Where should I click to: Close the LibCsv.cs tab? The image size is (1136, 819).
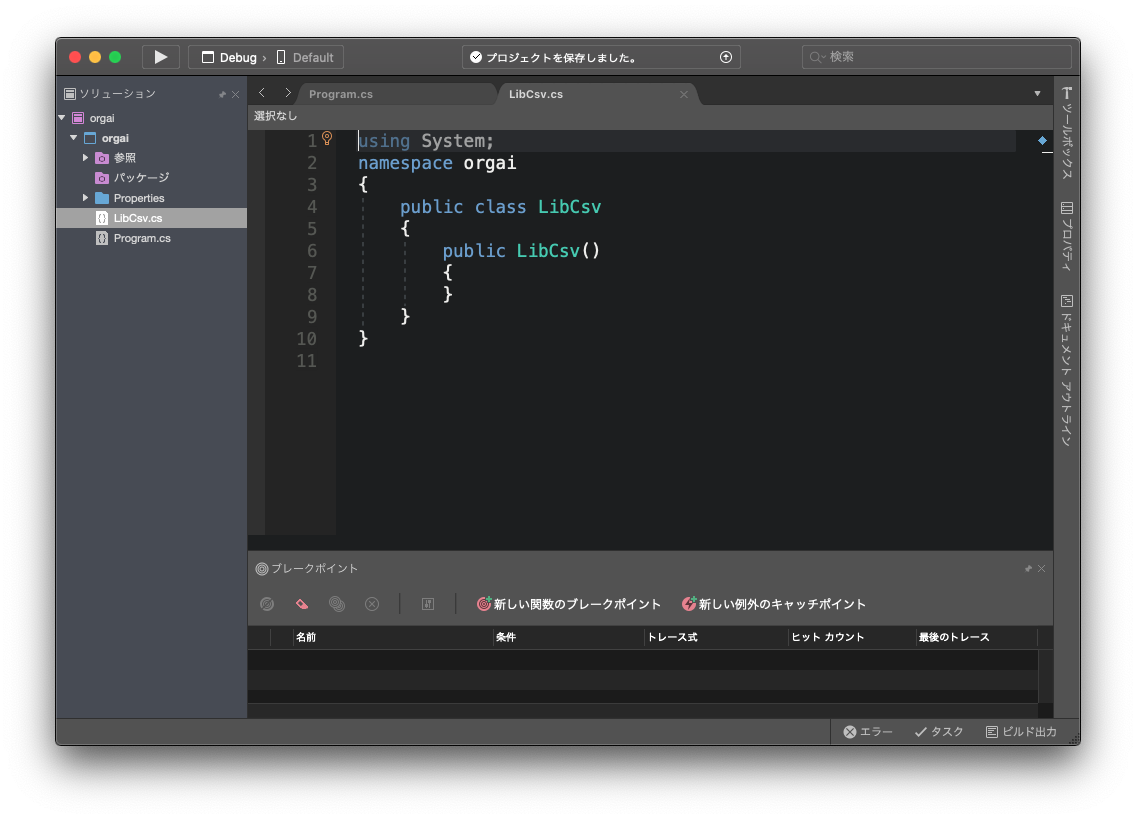click(684, 94)
